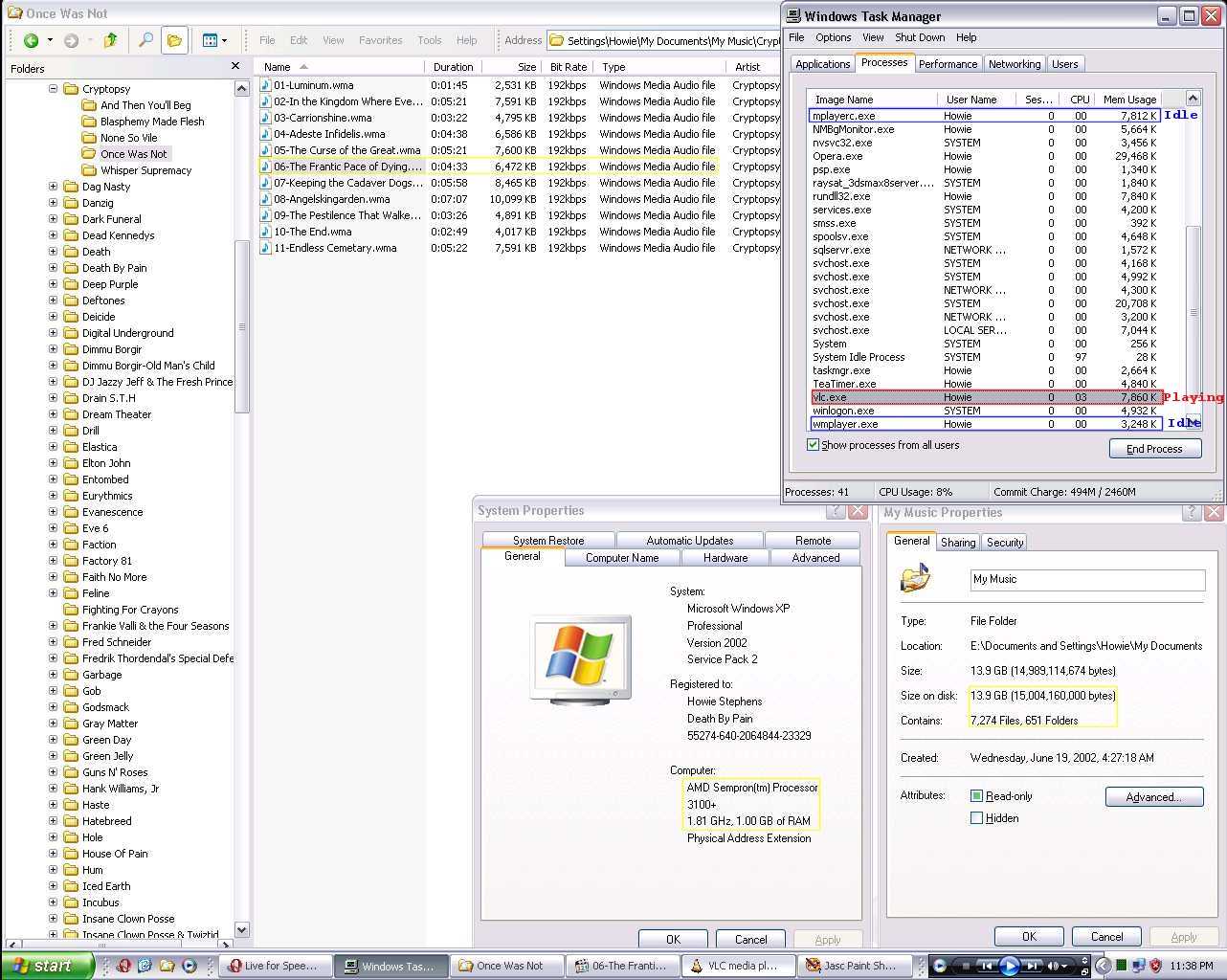Click Cancel in My Music Properties
The image size is (1227, 980).
click(1106, 937)
